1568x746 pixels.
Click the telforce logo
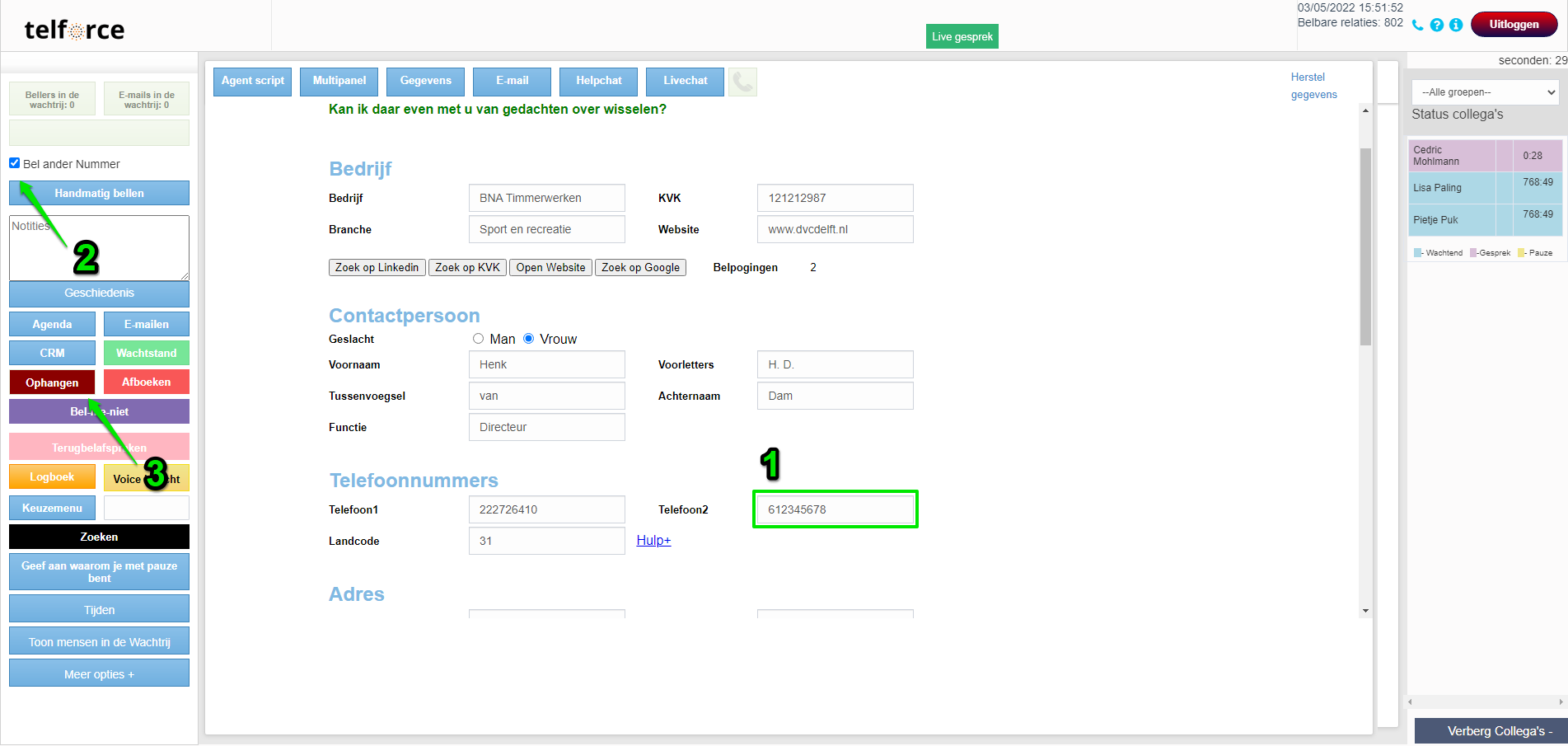tap(74, 30)
